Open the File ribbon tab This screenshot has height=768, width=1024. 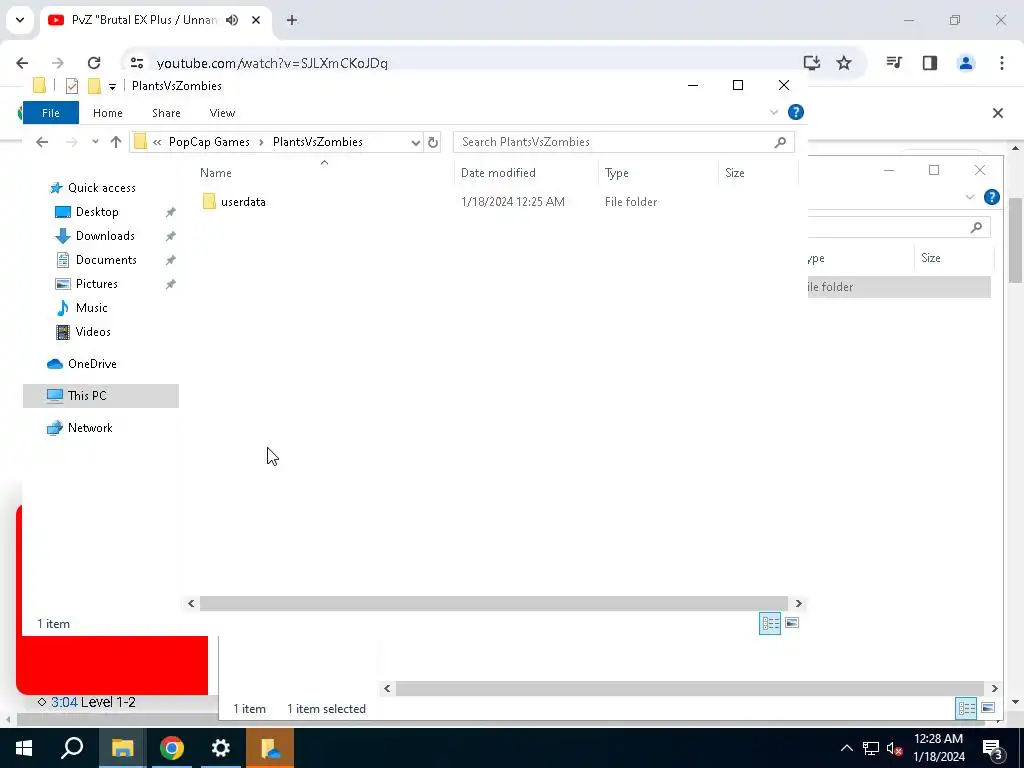(x=51, y=113)
